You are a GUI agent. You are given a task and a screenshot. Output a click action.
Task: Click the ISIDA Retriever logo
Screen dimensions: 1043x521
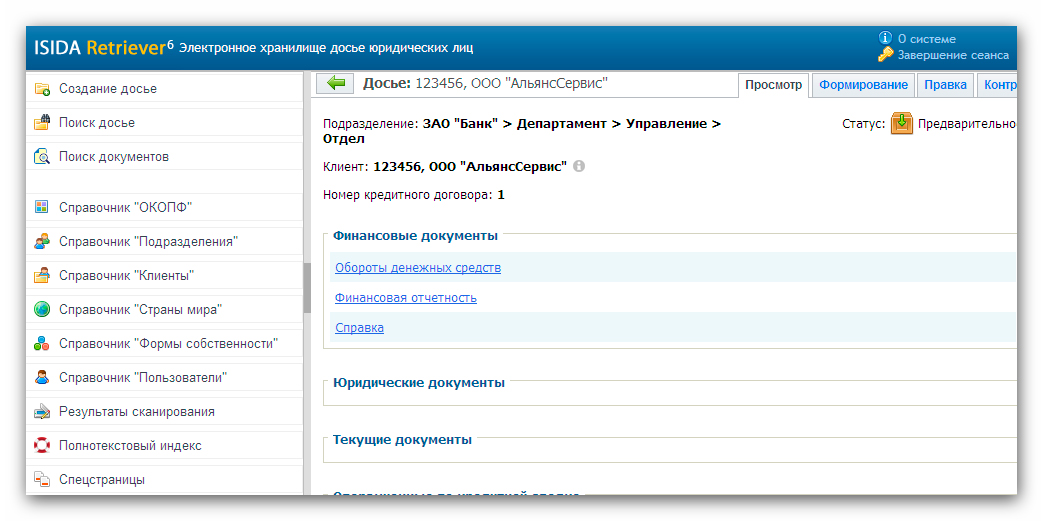104,47
